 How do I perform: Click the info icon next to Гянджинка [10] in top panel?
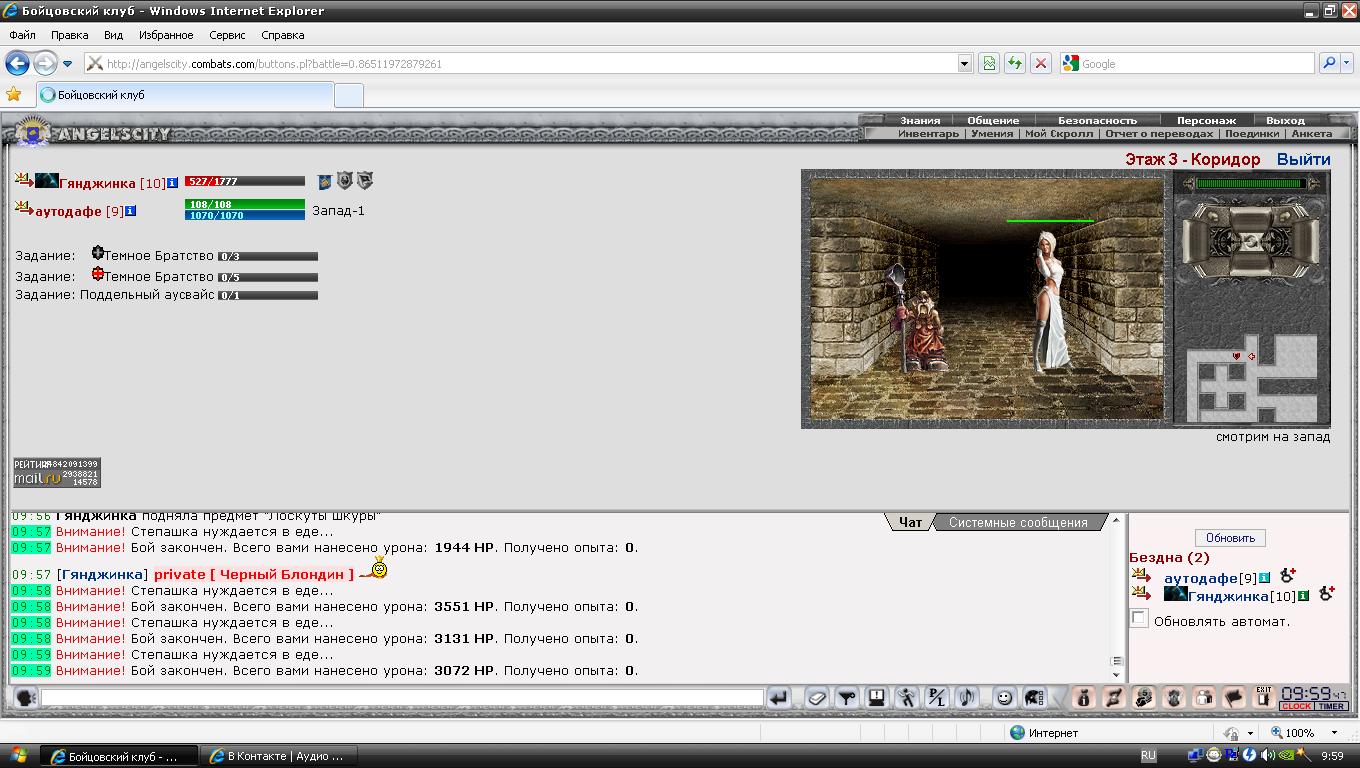pyautogui.click(x=173, y=183)
